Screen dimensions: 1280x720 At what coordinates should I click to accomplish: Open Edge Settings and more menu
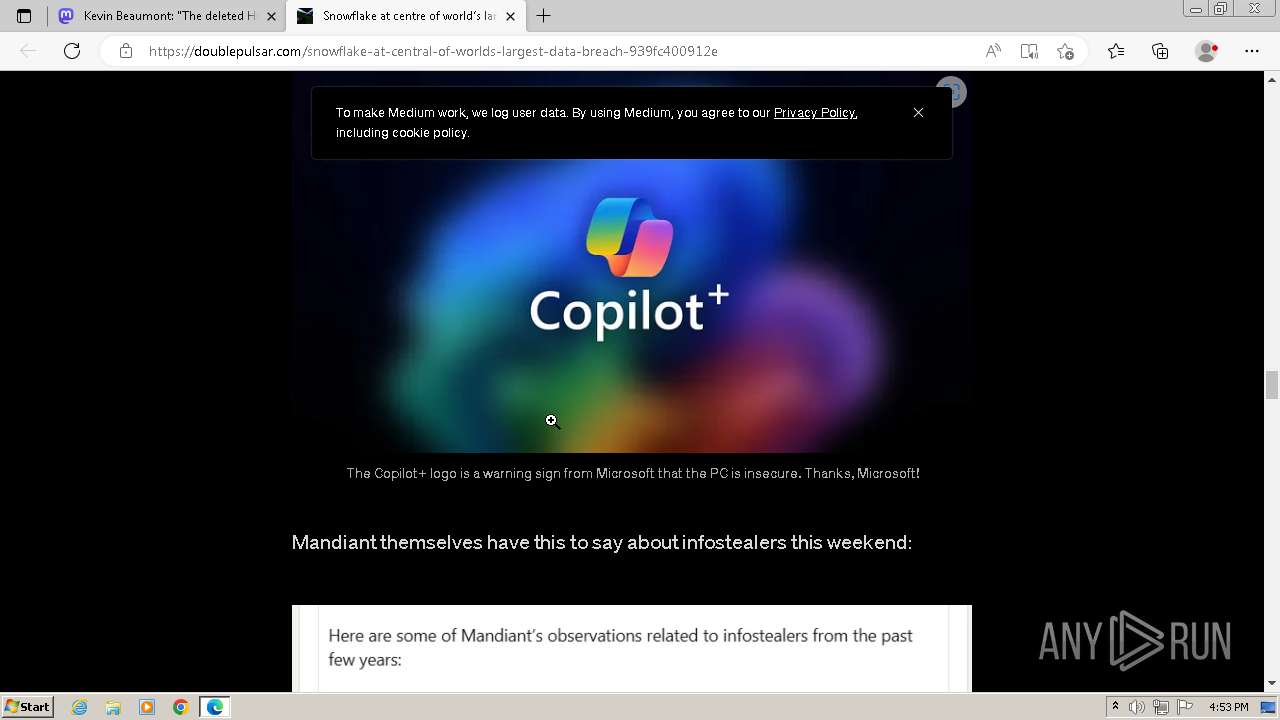click(1252, 51)
